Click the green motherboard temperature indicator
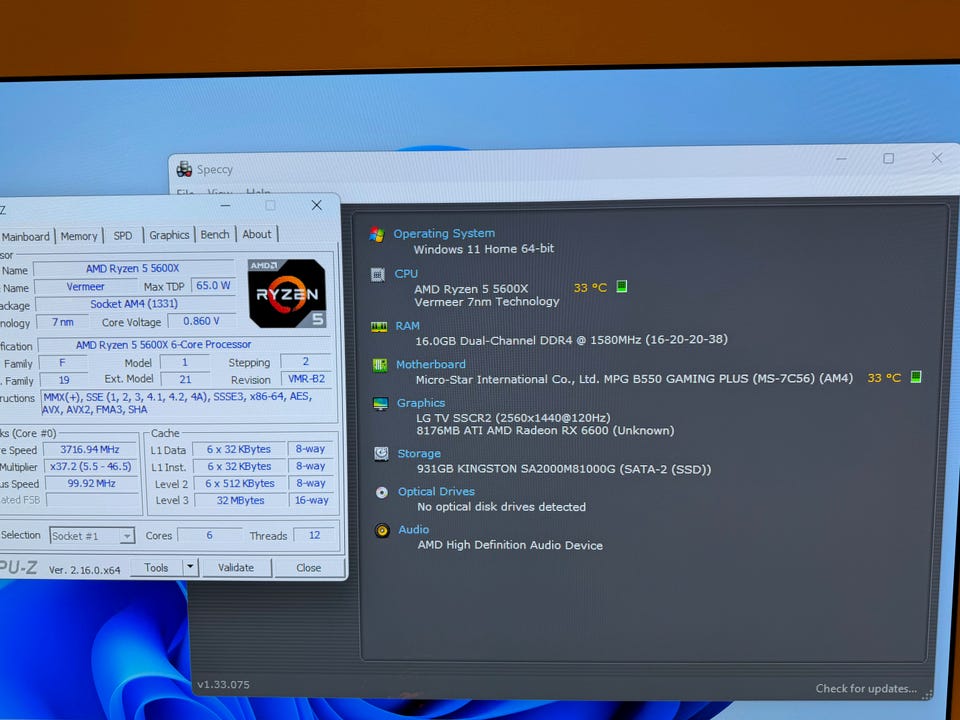The width and height of the screenshot is (960, 720). [915, 377]
